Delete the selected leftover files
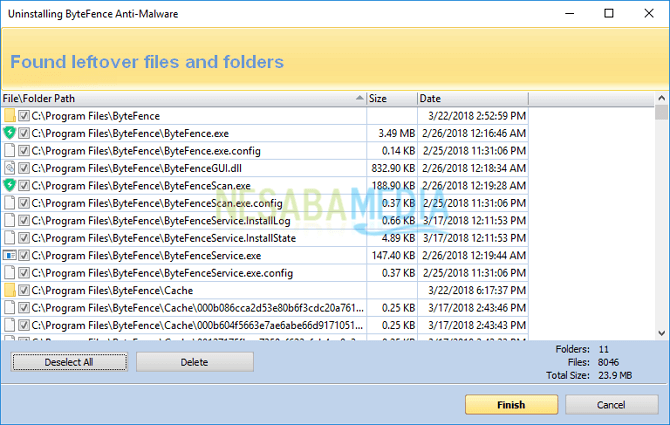This screenshot has height=425, width=670. click(x=195, y=362)
